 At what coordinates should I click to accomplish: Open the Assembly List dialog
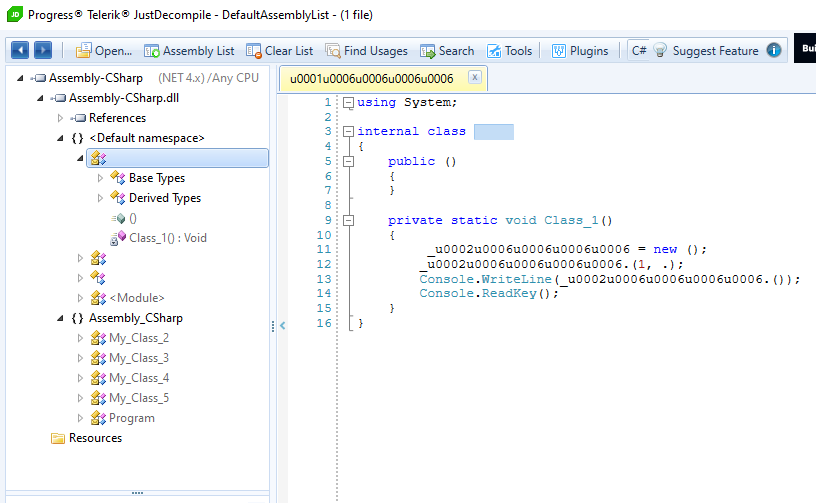point(189,51)
